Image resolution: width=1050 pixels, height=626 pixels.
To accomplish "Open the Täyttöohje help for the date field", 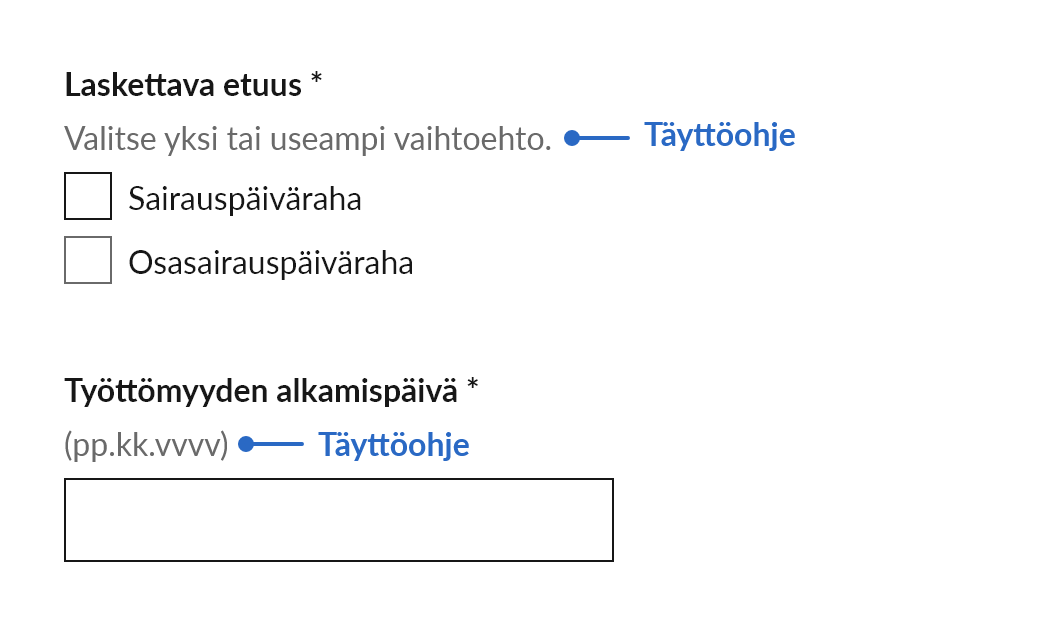I will pyautogui.click(x=394, y=444).
